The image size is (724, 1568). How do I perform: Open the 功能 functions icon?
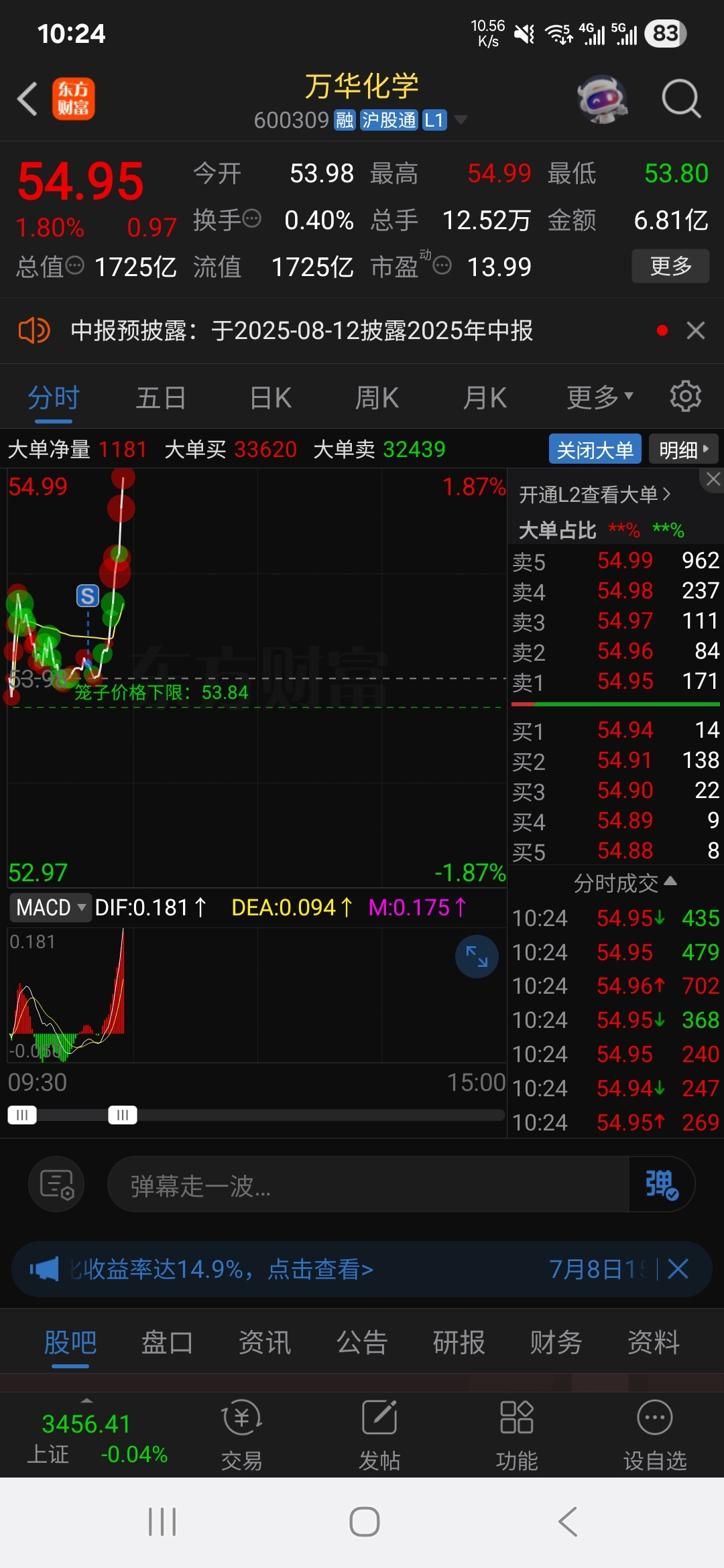[x=517, y=1434]
